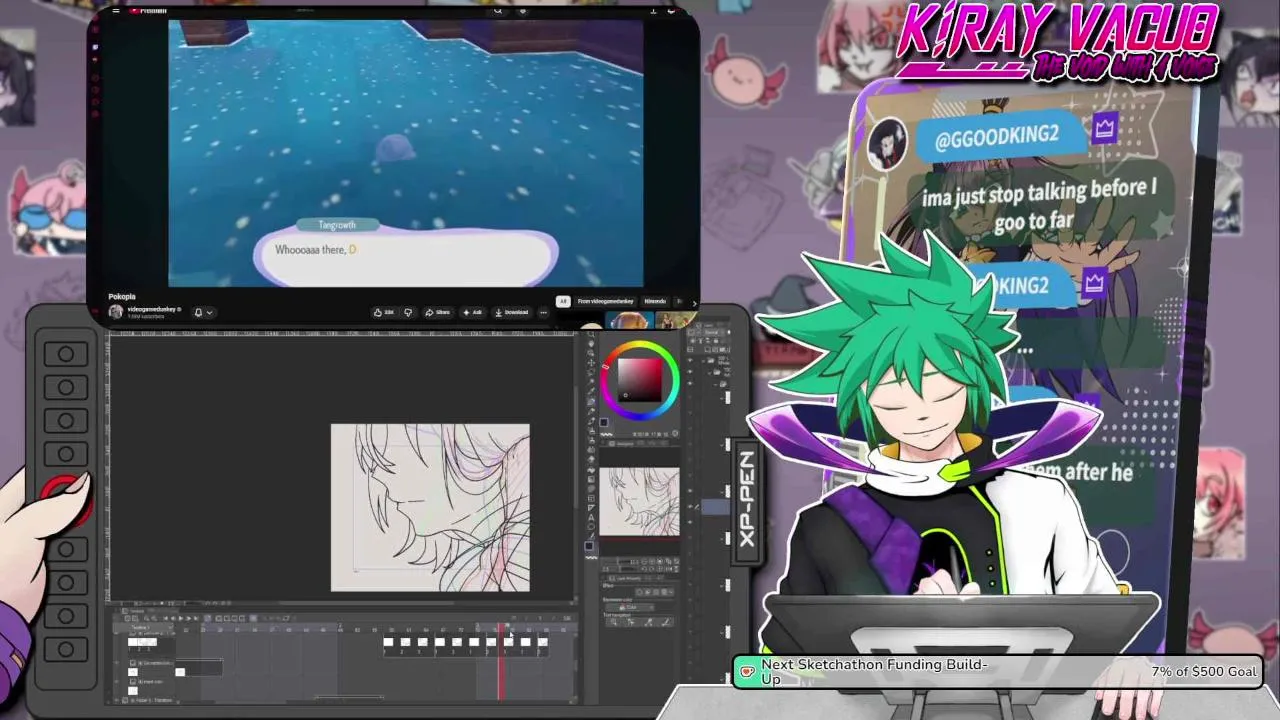Click the YouTube Premium logo
This screenshot has height=720, width=1280.
[150, 11]
